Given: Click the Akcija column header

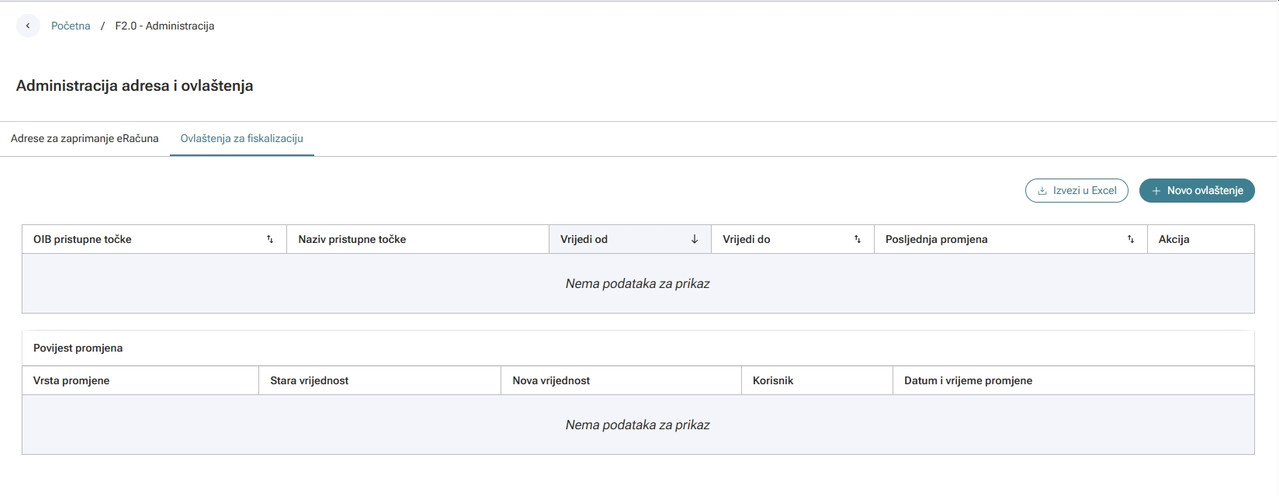Looking at the screenshot, I should (1200, 240).
